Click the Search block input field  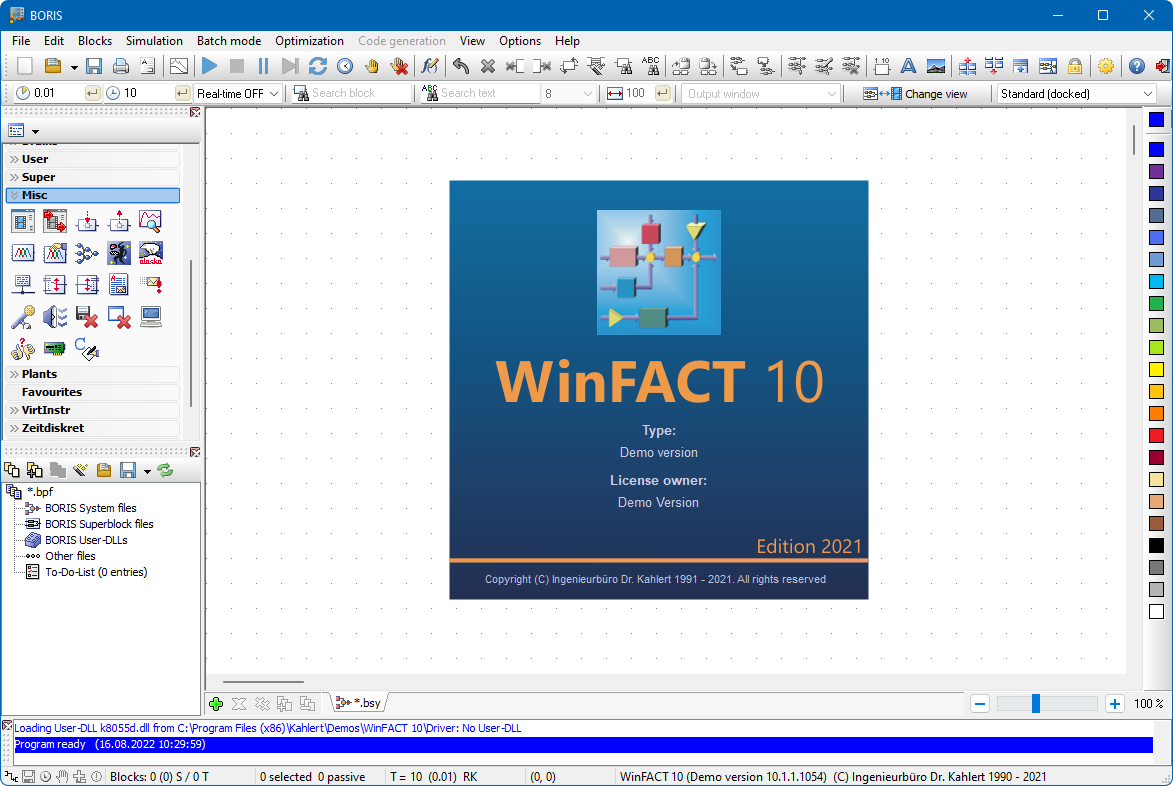tap(361, 93)
